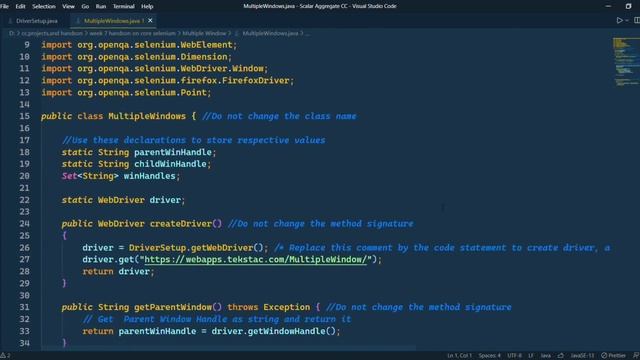Open the problems warning count in status bar
640x360 pixels.
click(x=6, y=356)
